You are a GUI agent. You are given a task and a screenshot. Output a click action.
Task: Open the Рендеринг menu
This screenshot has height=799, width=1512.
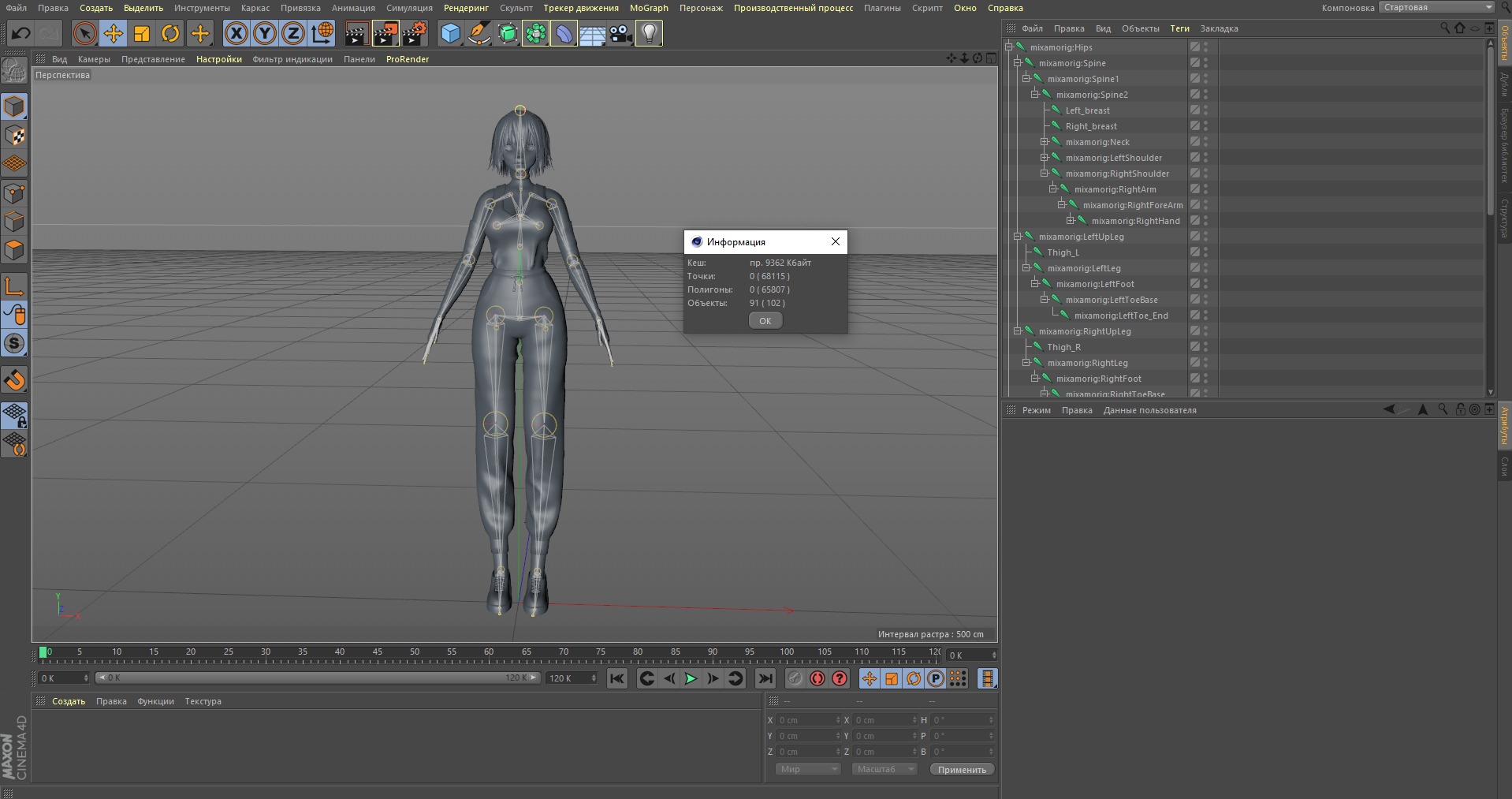[x=466, y=8]
